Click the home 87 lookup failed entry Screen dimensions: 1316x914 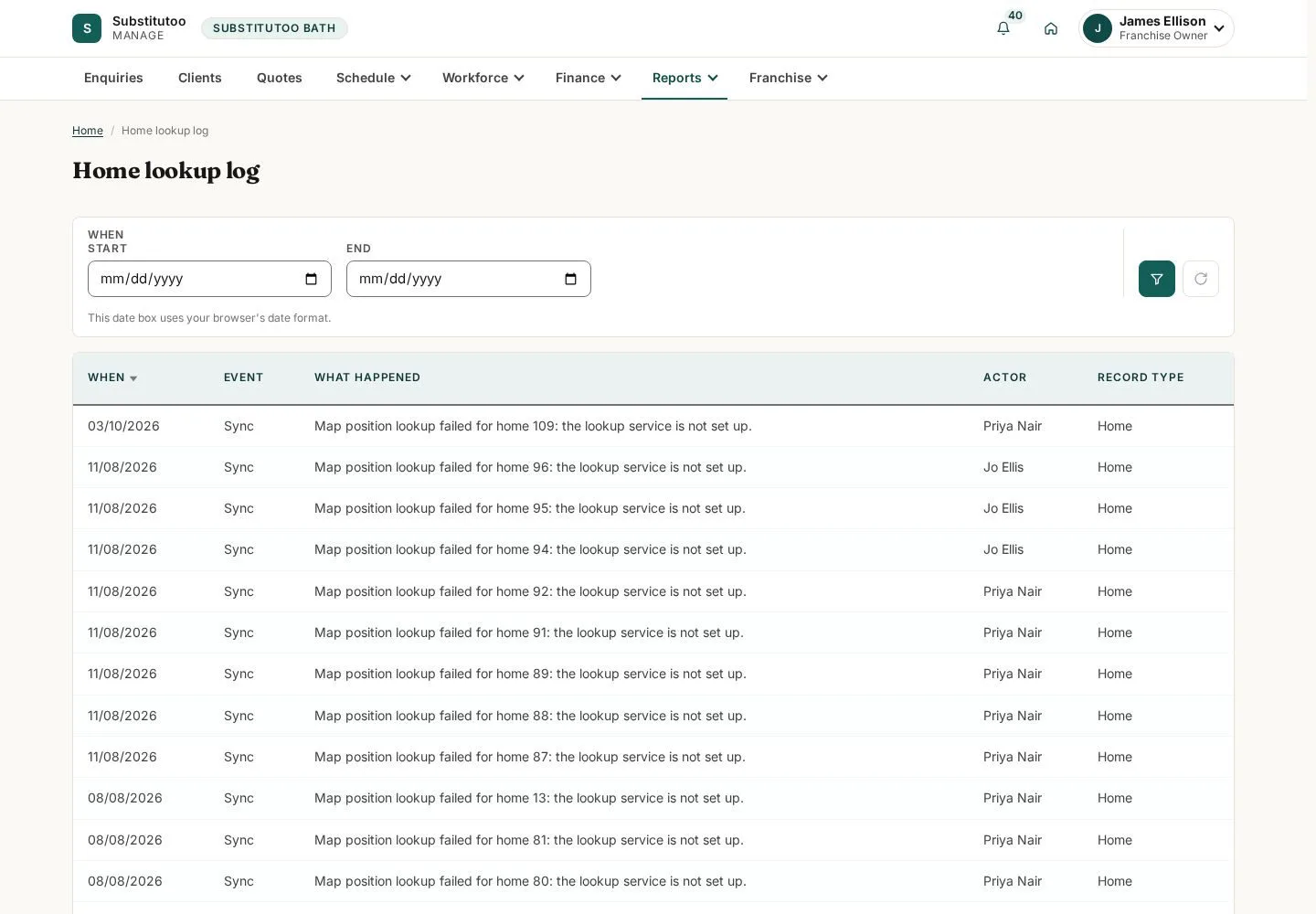click(x=530, y=757)
